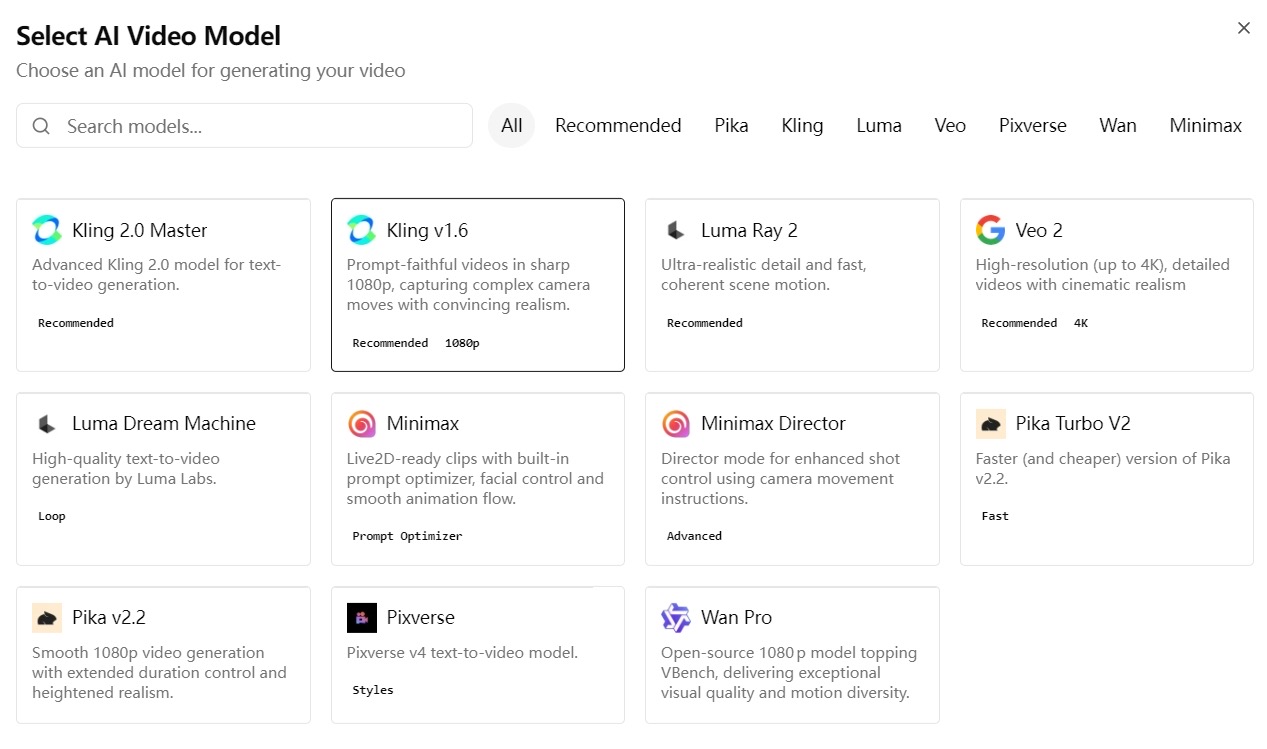Show all models with the All filter
The image size is (1267, 749).
point(512,126)
